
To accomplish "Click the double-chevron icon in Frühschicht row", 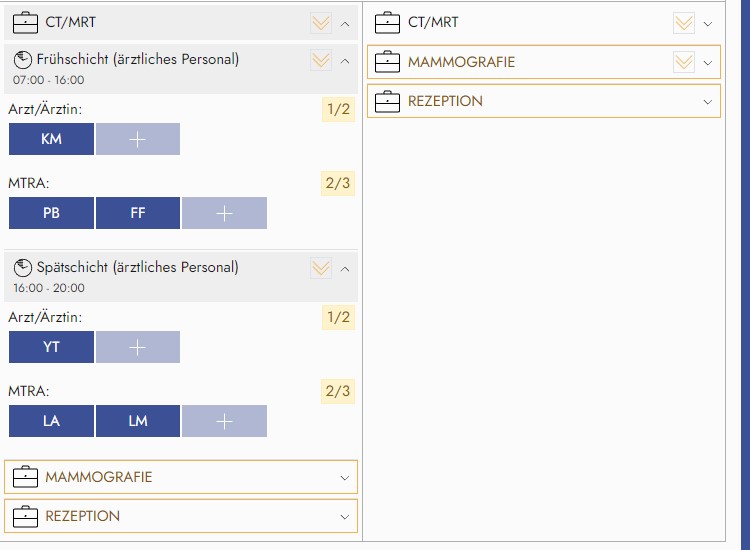I will pos(320,60).
